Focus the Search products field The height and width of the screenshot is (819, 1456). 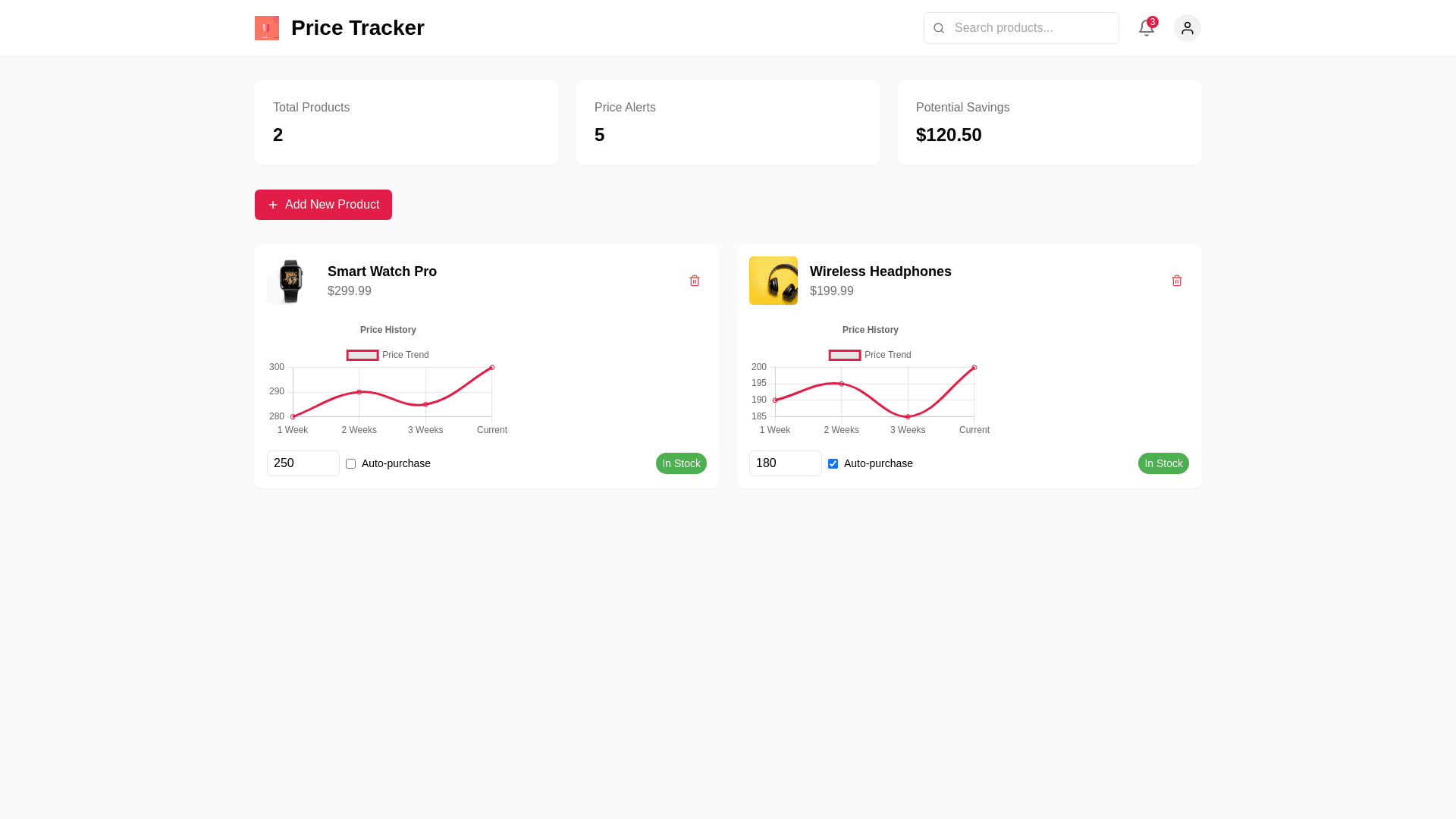click(1031, 28)
